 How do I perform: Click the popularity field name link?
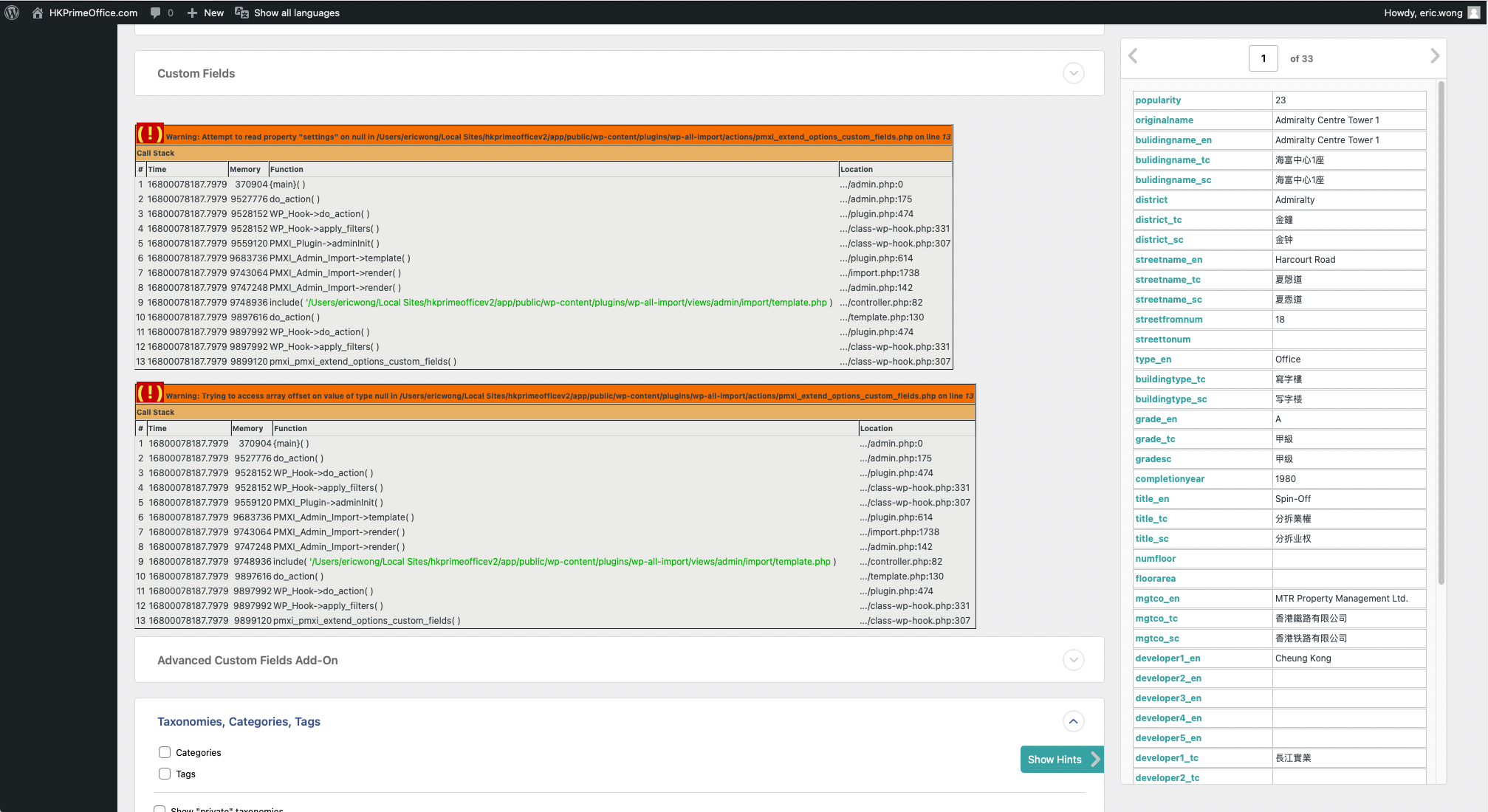(x=1158, y=100)
